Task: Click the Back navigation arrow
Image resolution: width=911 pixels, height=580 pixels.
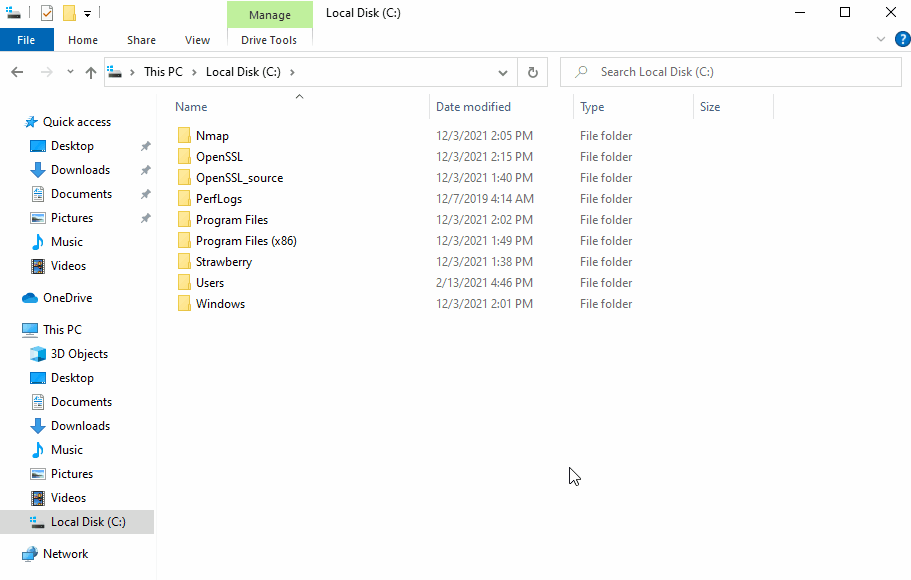Action: click(x=17, y=72)
